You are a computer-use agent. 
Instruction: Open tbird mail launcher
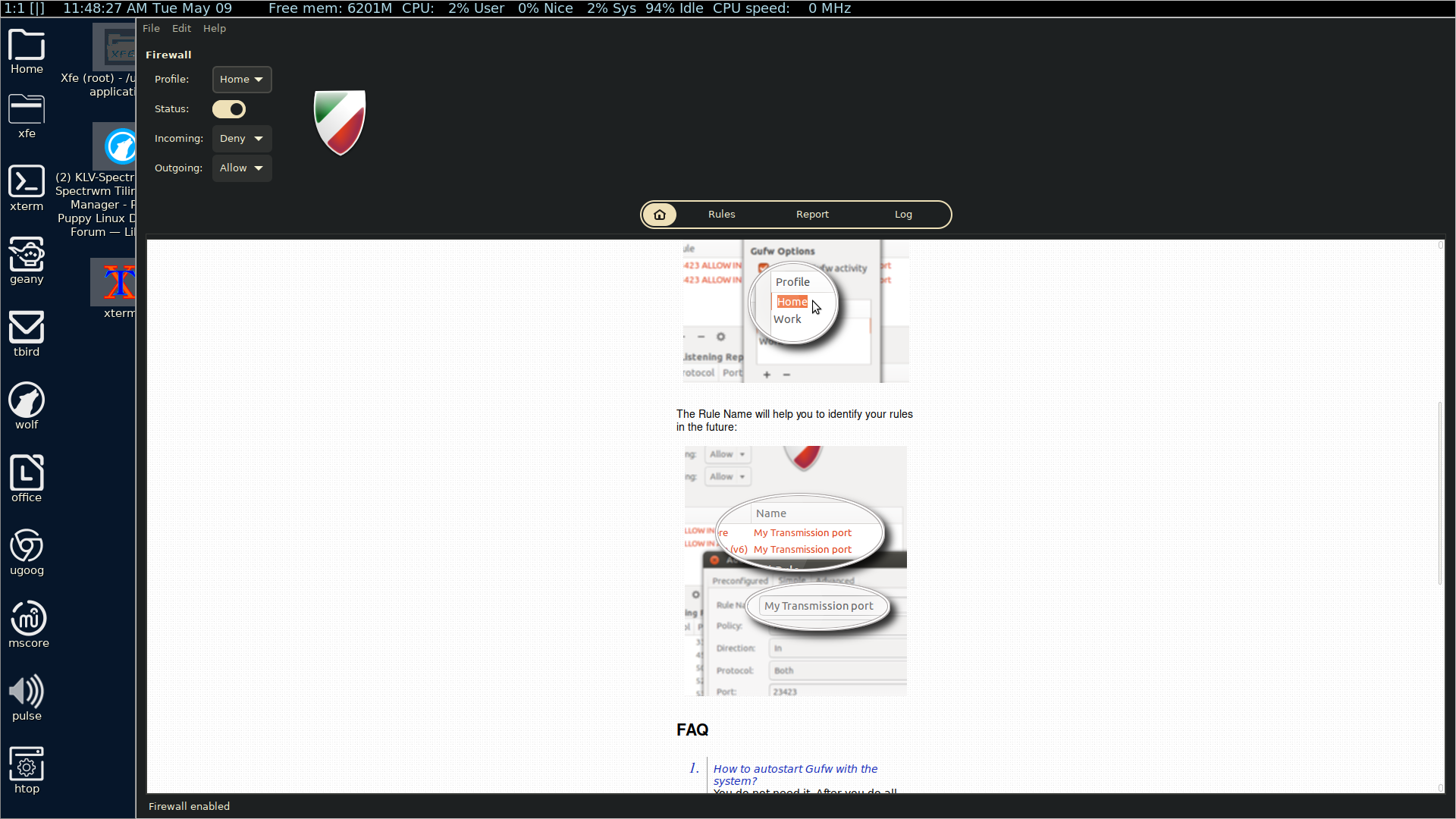(27, 328)
